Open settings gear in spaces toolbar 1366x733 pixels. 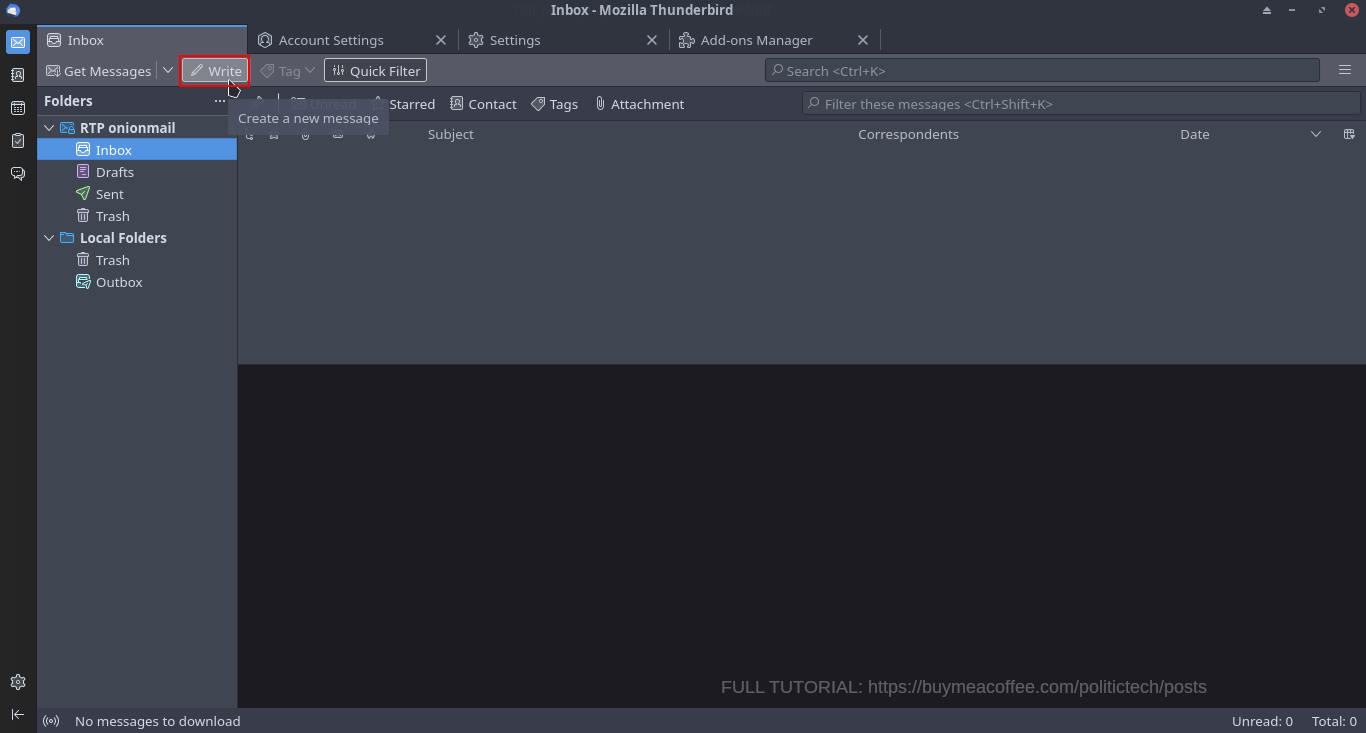click(x=18, y=682)
